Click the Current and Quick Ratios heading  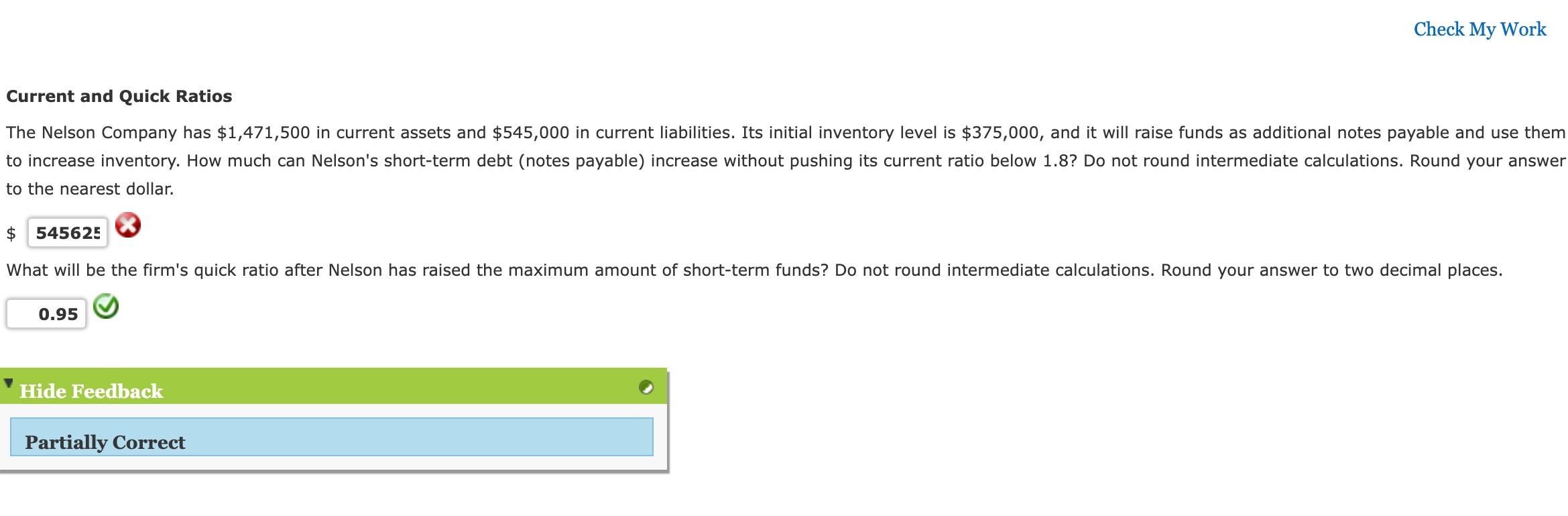[x=119, y=97]
